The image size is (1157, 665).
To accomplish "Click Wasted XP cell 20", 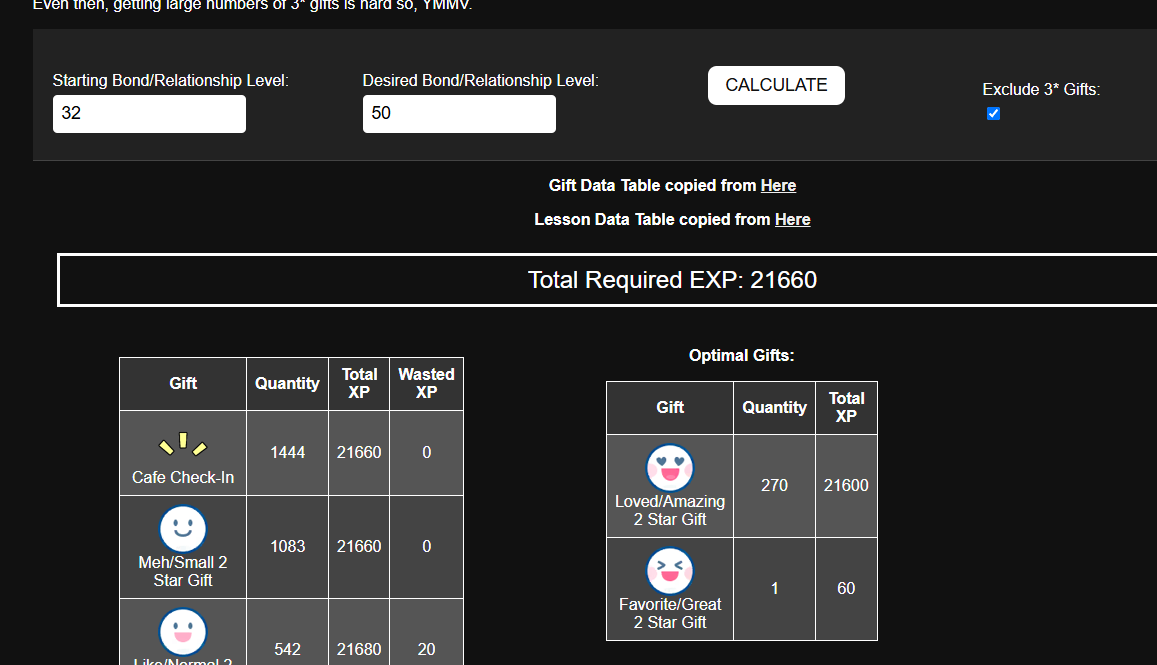I will (426, 649).
